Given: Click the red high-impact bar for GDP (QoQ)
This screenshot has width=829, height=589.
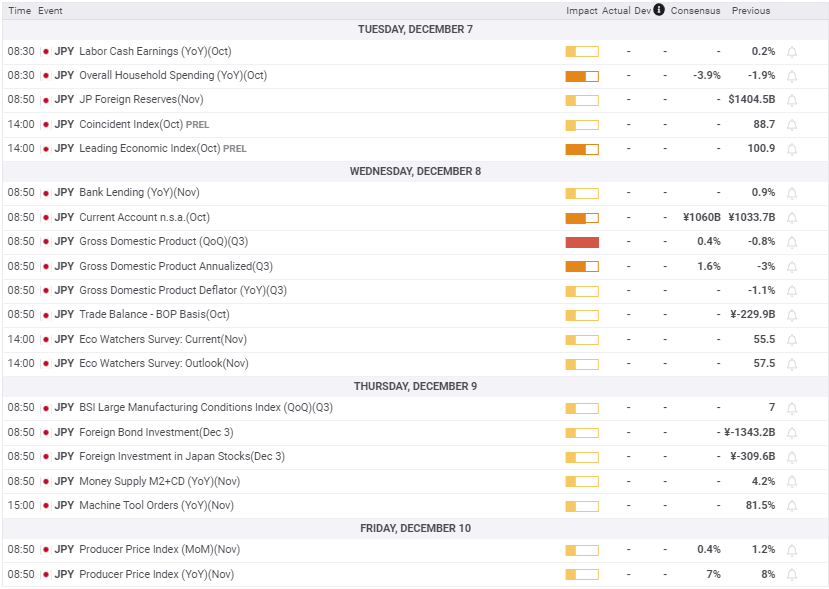Looking at the screenshot, I should pyautogui.click(x=581, y=242).
